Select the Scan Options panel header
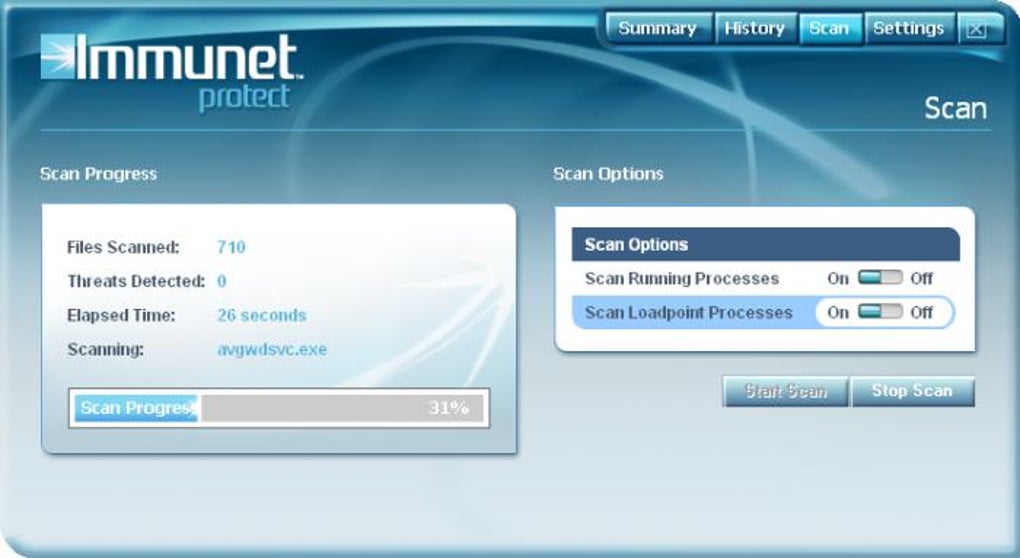Image resolution: width=1020 pixels, height=558 pixels. click(x=766, y=245)
